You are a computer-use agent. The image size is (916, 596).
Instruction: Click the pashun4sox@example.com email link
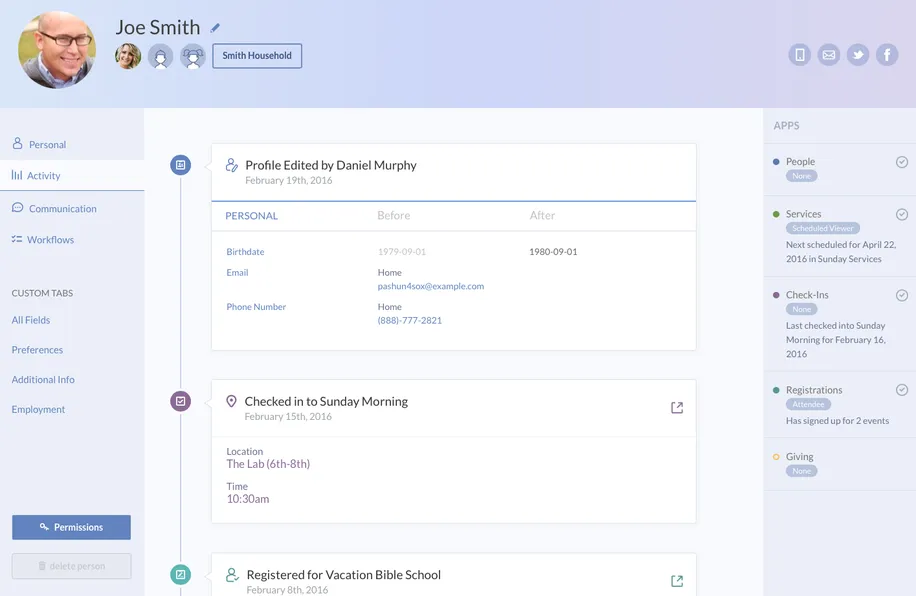pyautogui.click(x=430, y=286)
